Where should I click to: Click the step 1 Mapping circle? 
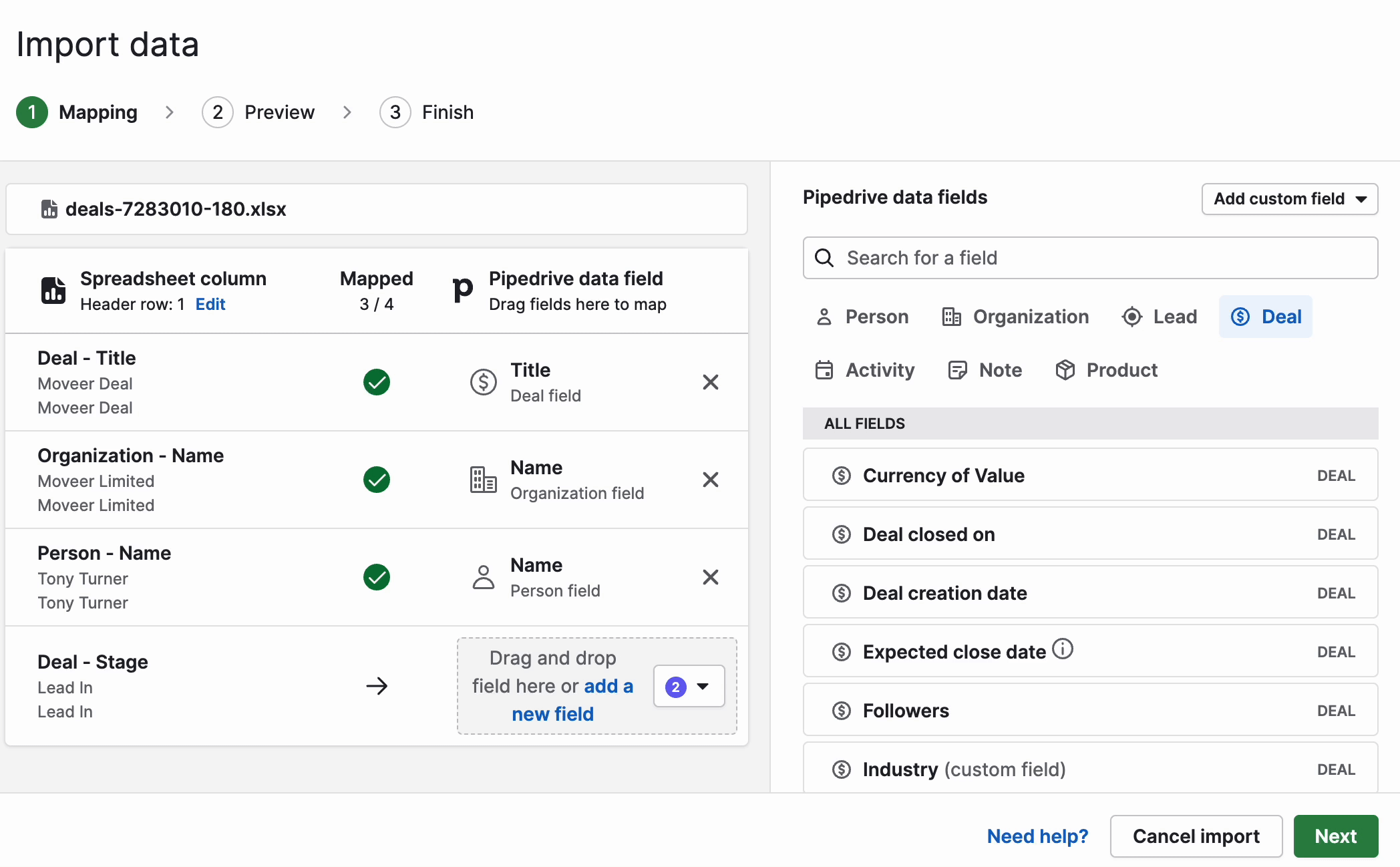pyautogui.click(x=32, y=112)
